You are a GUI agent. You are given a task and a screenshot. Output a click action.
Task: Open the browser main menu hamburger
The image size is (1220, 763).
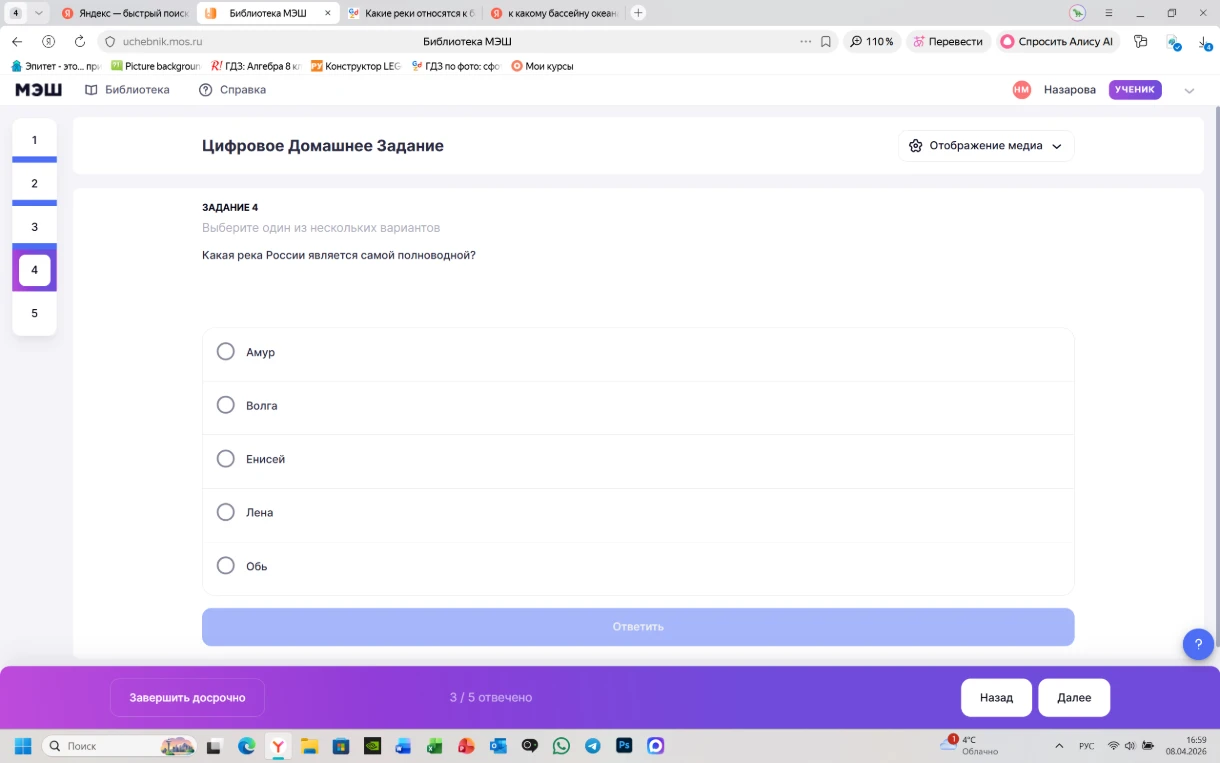pyautogui.click(x=1107, y=13)
